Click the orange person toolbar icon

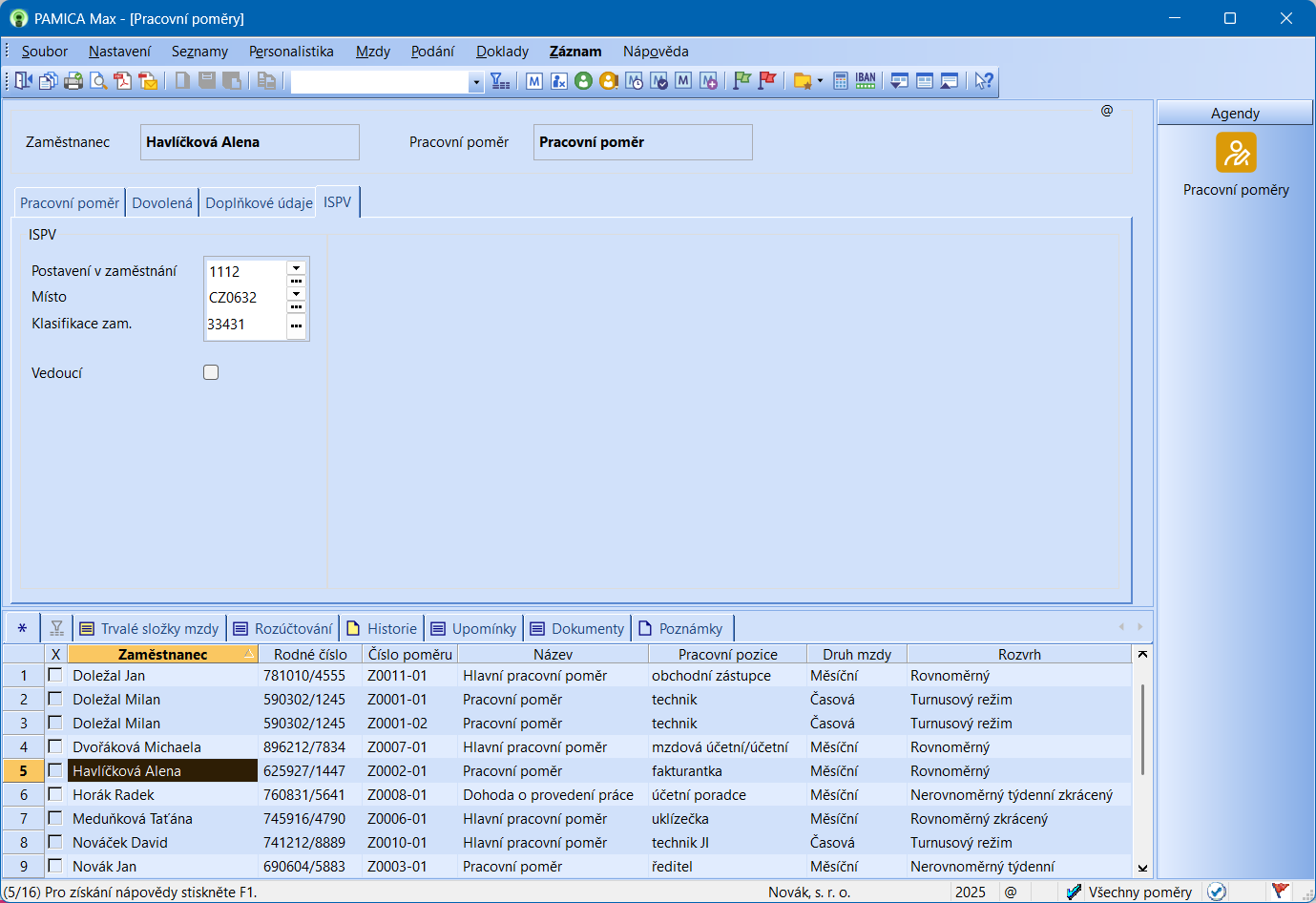(x=609, y=81)
